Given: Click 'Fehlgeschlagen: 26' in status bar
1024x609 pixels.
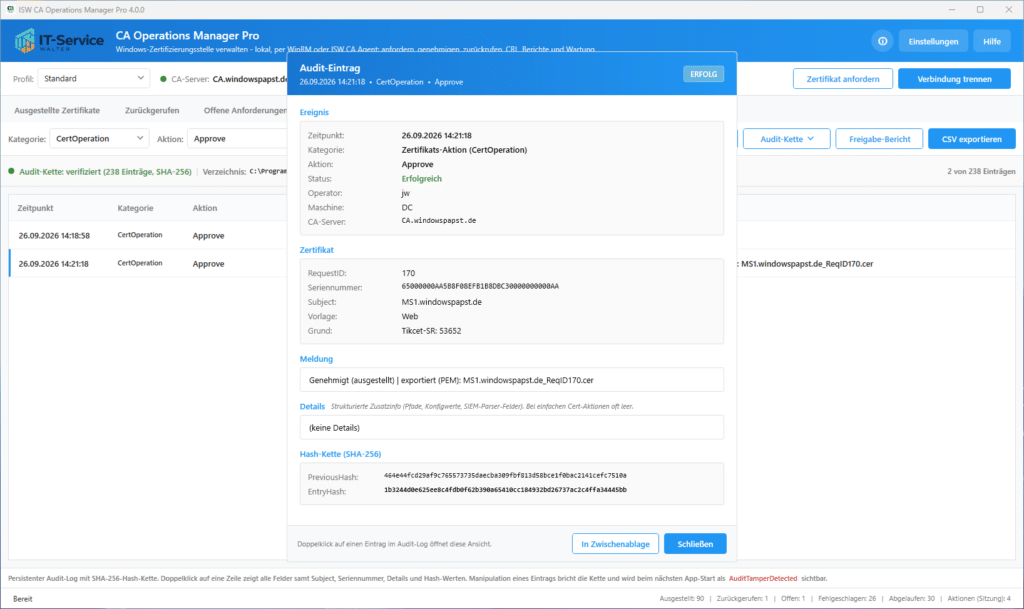Looking at the screenshot, I should 847,598.
